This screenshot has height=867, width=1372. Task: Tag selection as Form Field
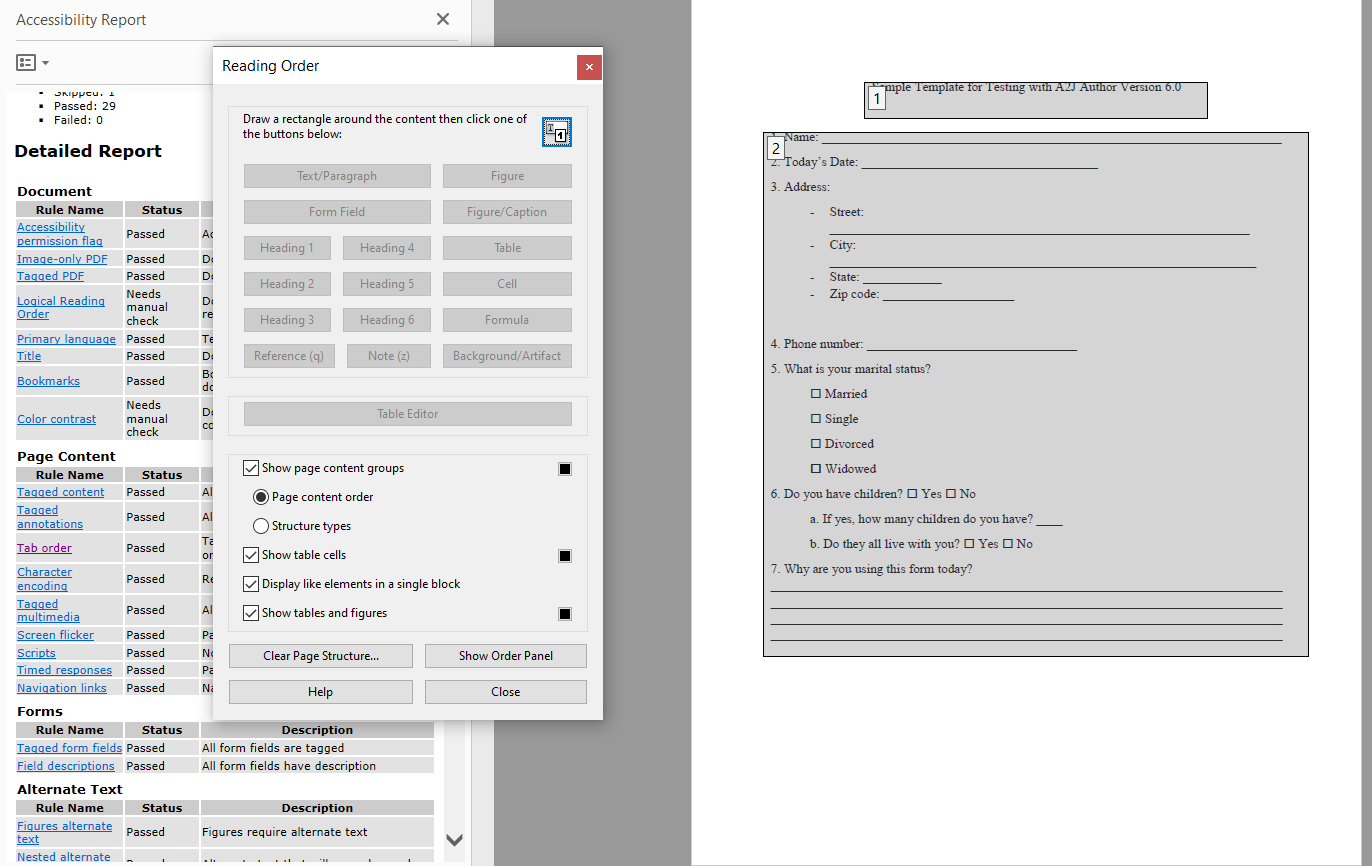pyautogui.click(x=337, y=212)
